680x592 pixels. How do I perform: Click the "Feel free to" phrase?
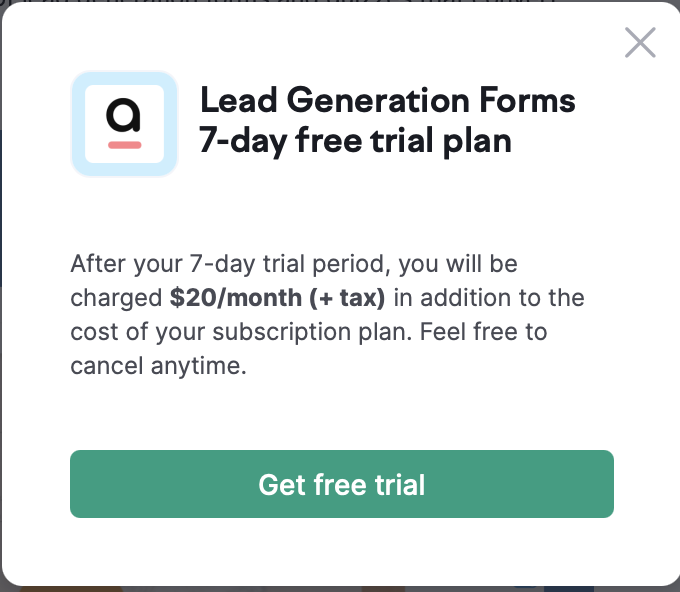[484, 332]
